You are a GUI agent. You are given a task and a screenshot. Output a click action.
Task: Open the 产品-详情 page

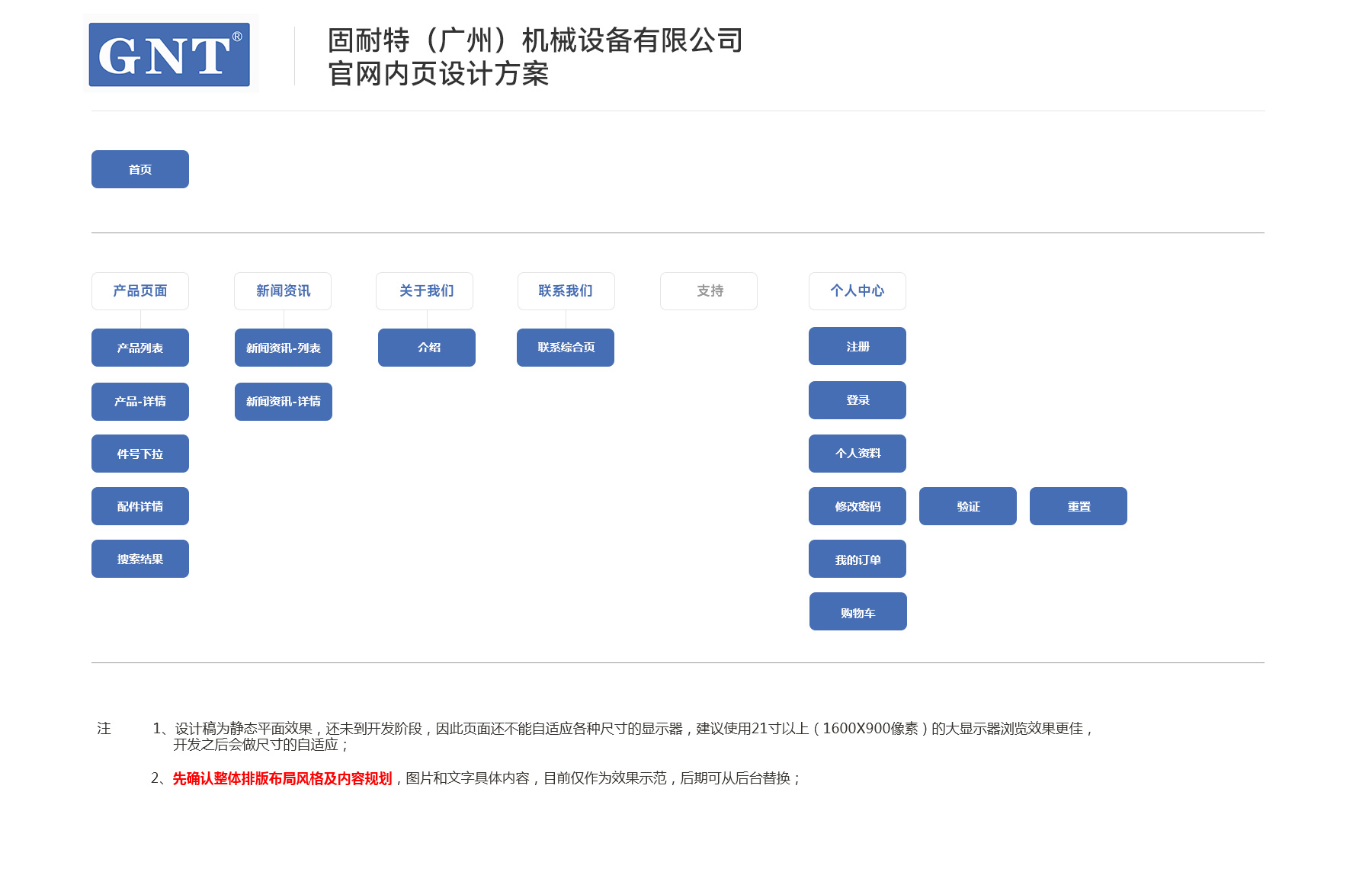(140, 402)
